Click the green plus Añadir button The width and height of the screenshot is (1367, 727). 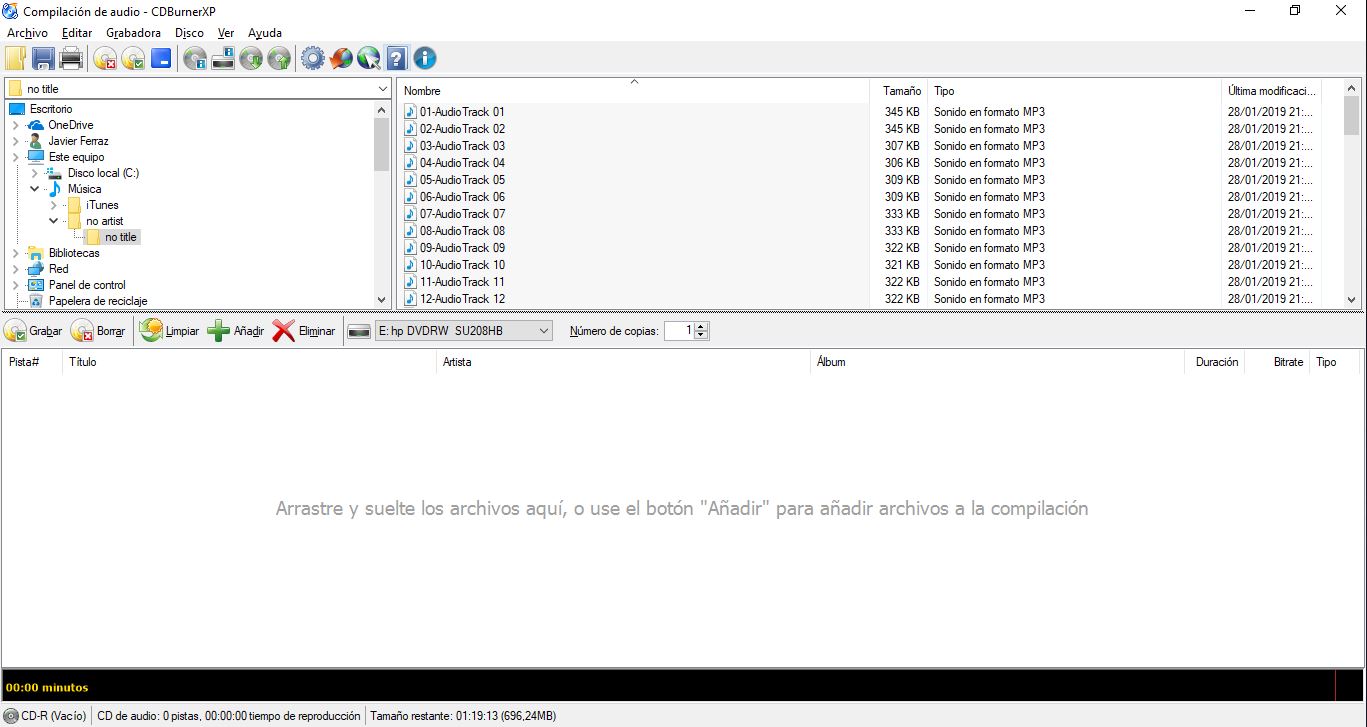click(235, 331)
